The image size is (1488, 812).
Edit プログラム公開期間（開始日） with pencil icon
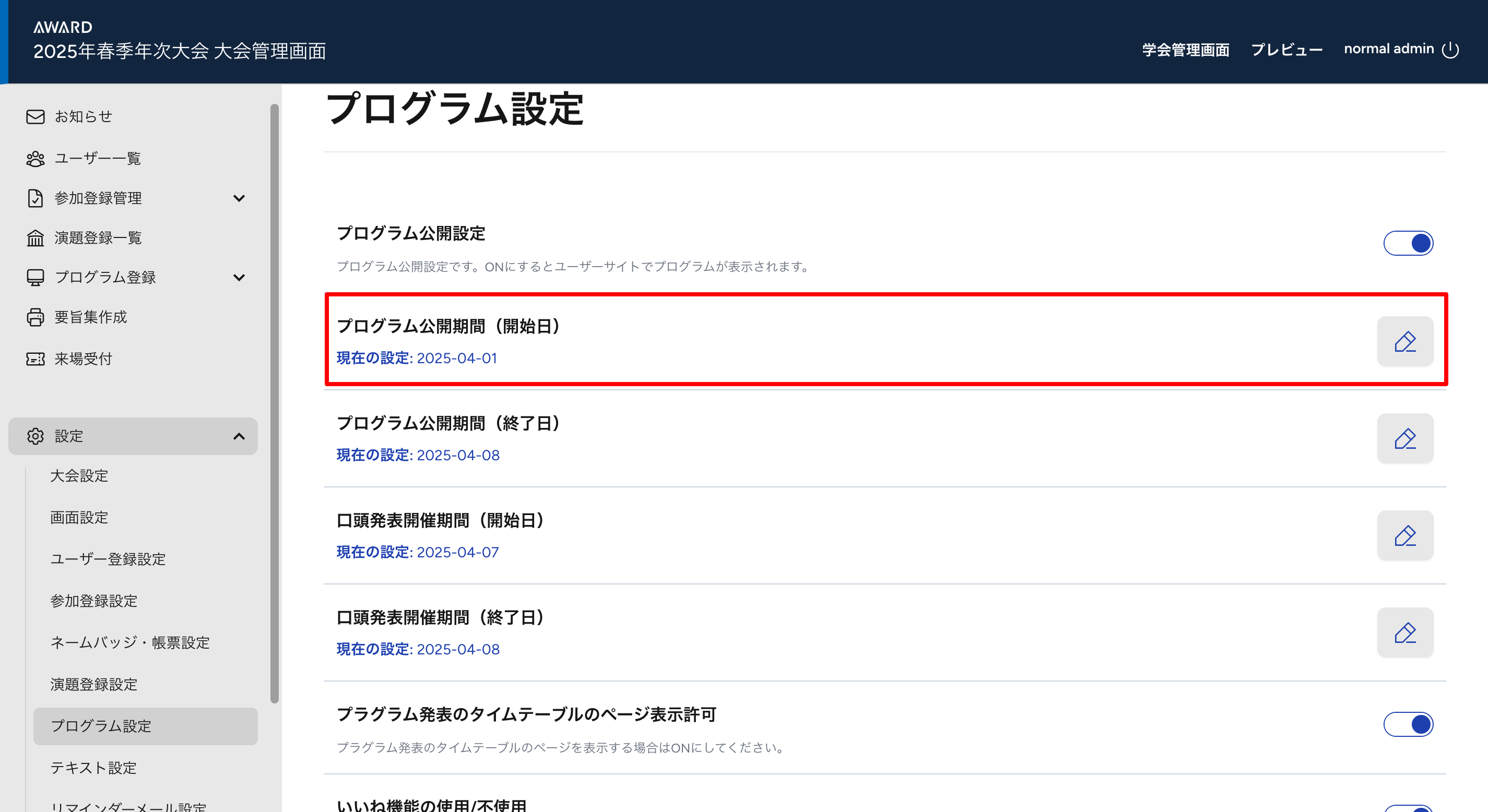[x=1405, y=341]
